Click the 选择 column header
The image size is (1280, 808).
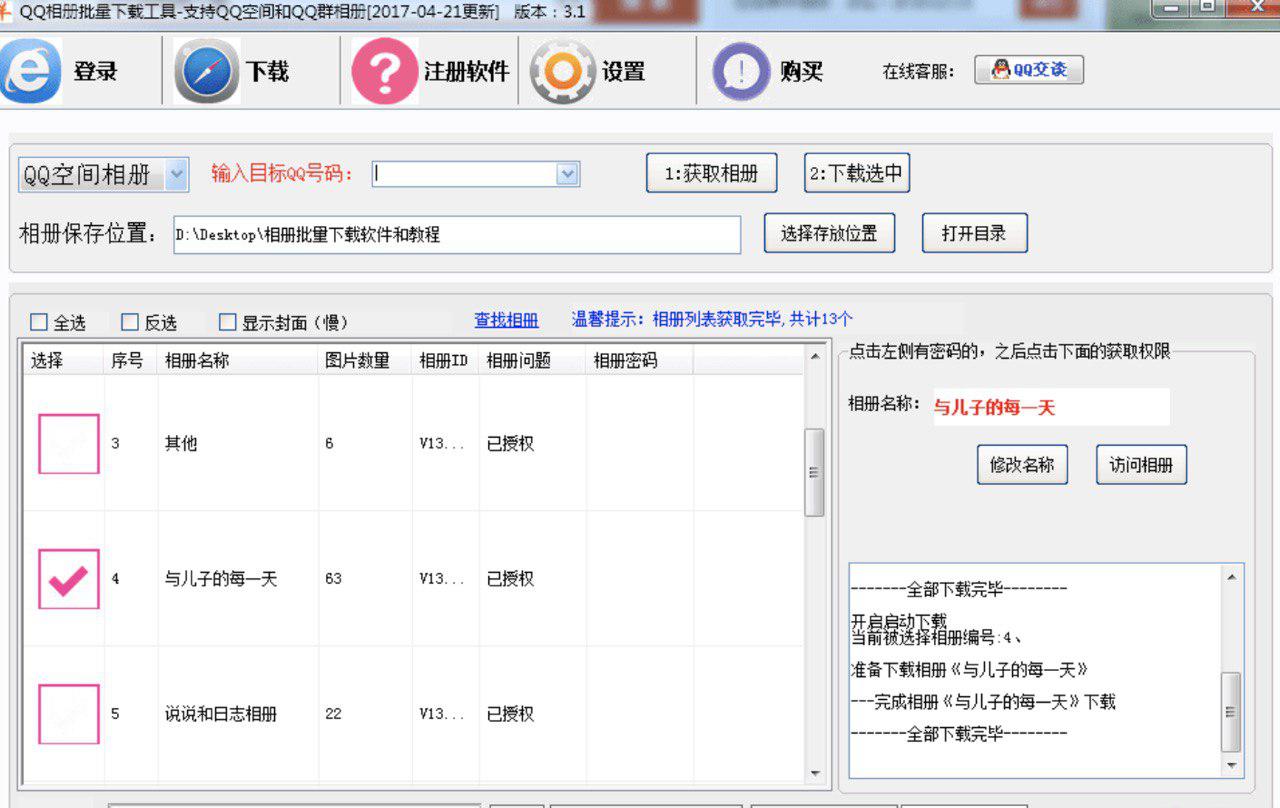pos(63,360)
